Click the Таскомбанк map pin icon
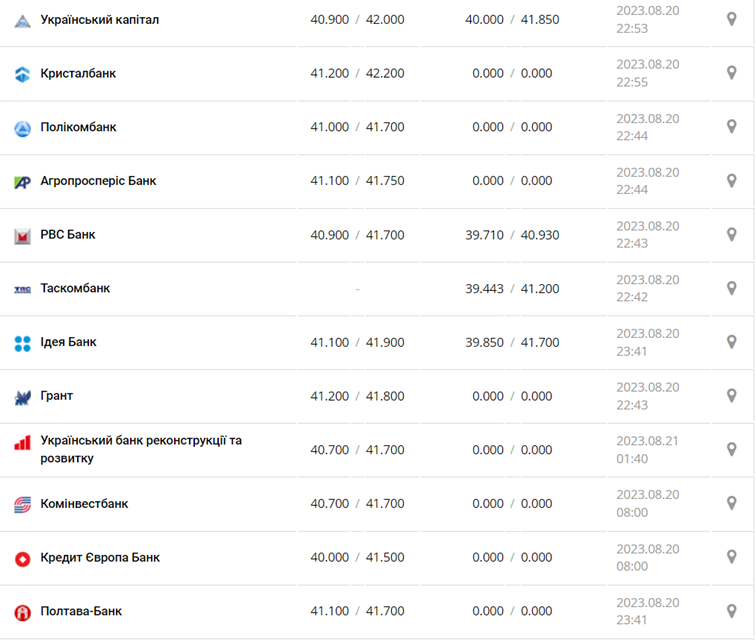The image size is (756, 640). 731,288
